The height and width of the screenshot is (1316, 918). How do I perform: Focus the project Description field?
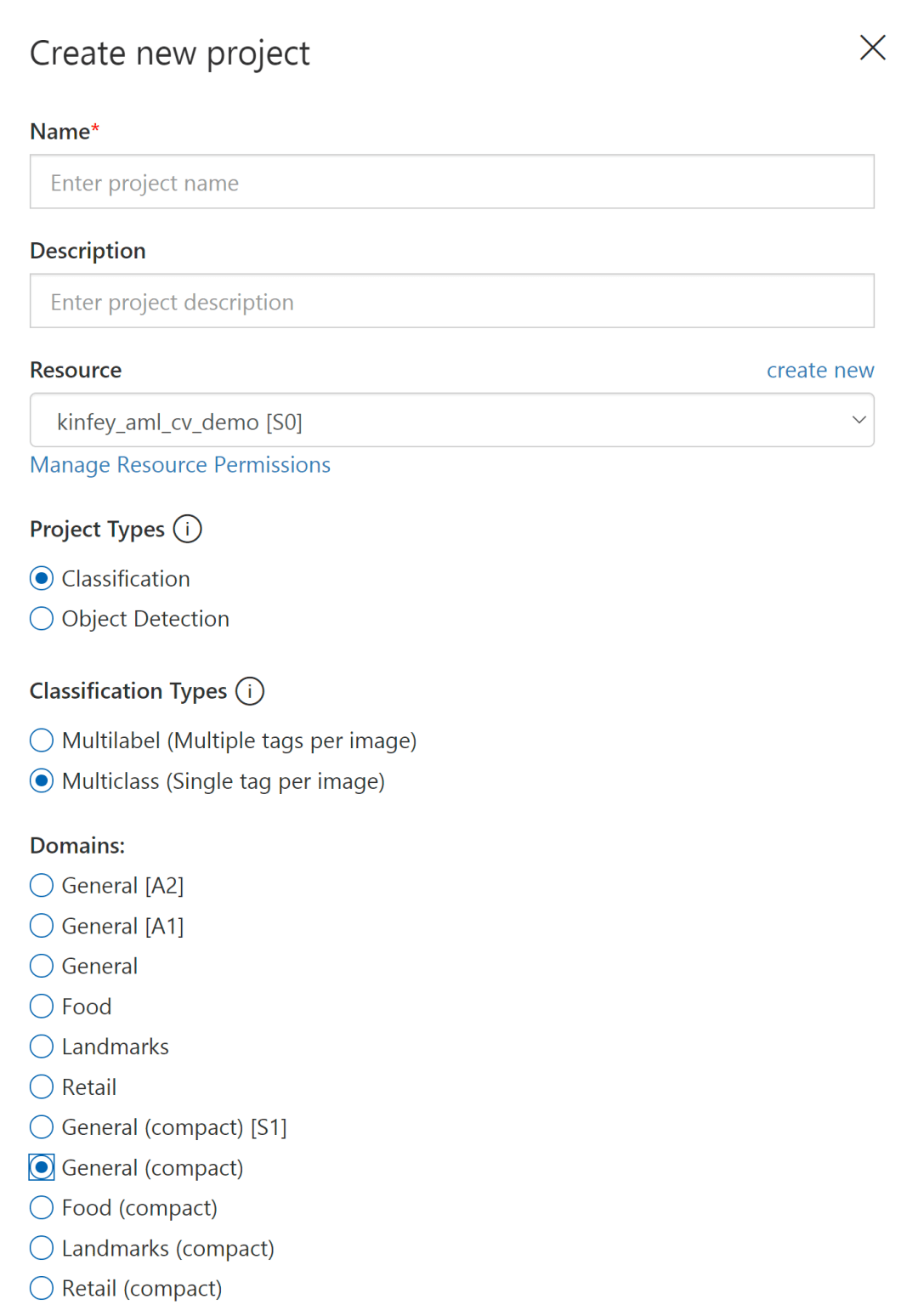pos(451,301)
